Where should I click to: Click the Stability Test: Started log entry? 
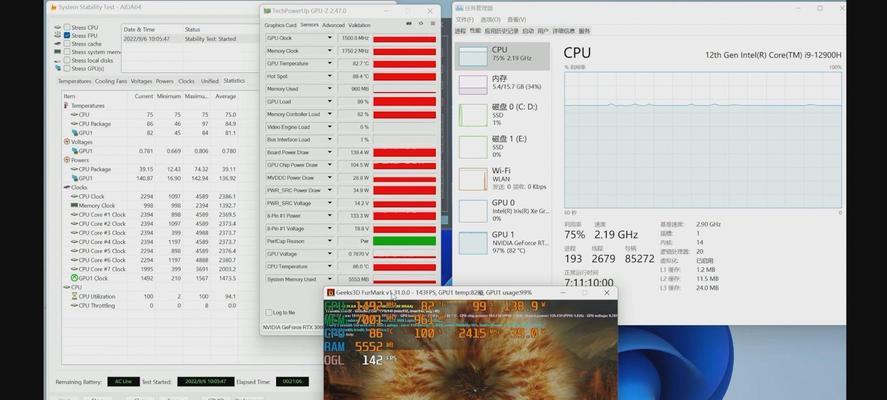[x=210, y=39]
